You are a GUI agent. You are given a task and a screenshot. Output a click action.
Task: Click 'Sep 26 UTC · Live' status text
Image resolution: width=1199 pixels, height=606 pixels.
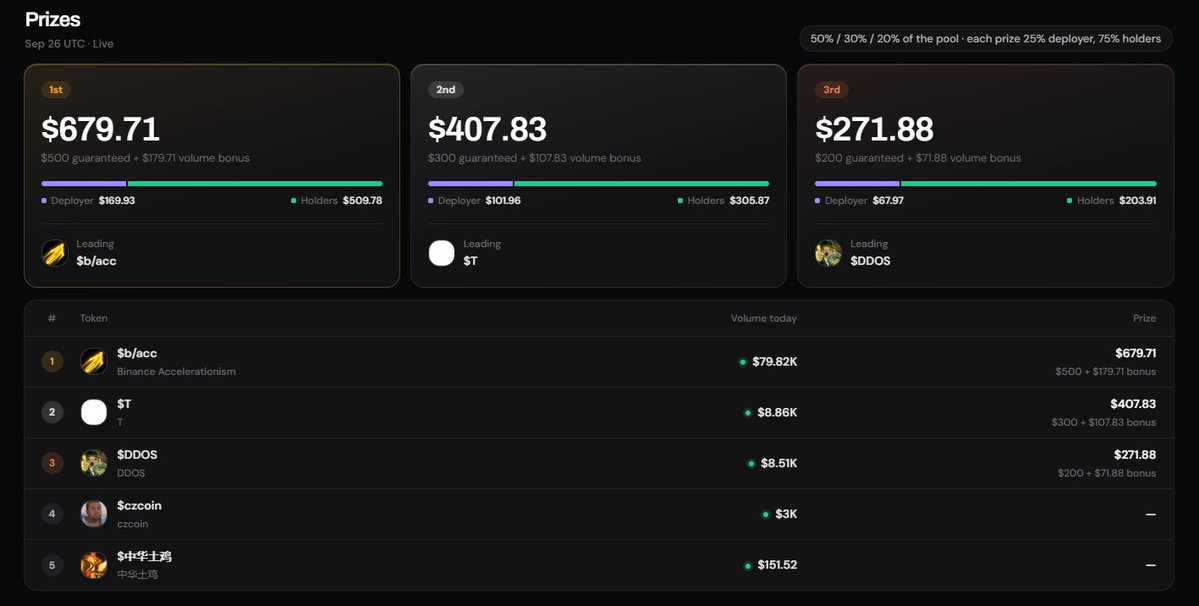[69, 44]
